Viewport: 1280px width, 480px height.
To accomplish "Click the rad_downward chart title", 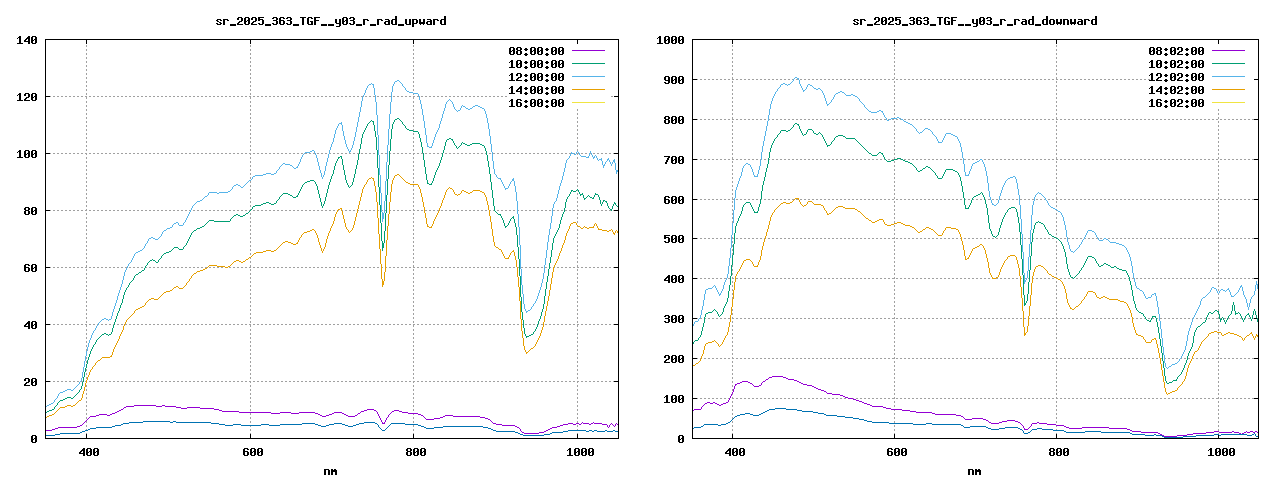I will (974, 20).
